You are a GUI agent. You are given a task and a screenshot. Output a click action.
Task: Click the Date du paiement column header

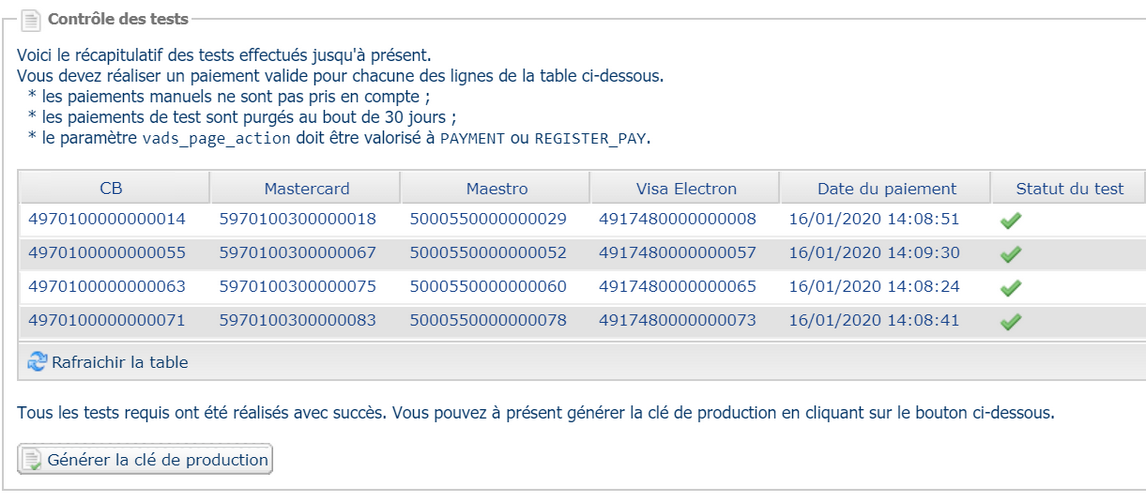(887, 188)
